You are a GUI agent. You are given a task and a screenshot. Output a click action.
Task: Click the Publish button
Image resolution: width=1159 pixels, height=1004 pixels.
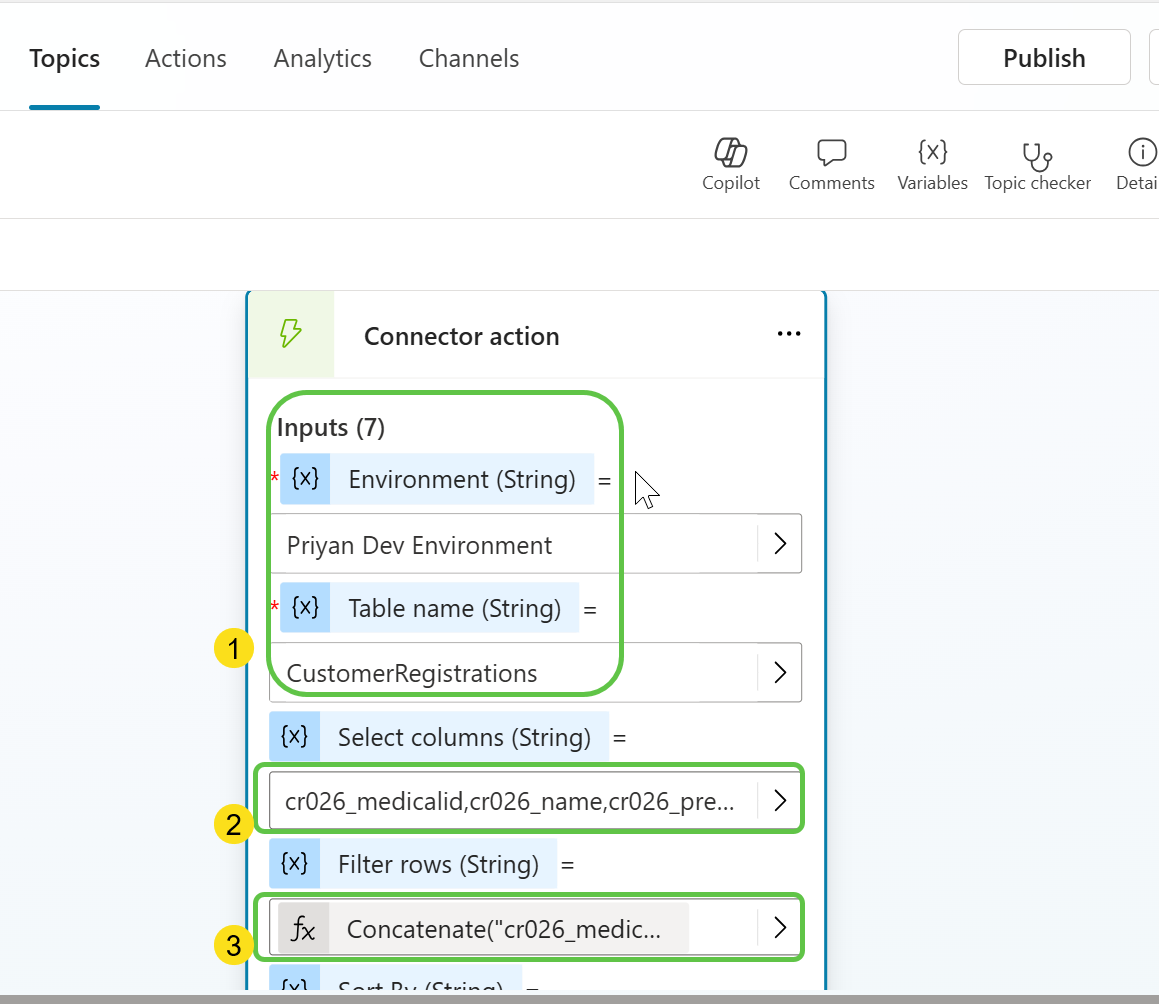click(1044, 58)
